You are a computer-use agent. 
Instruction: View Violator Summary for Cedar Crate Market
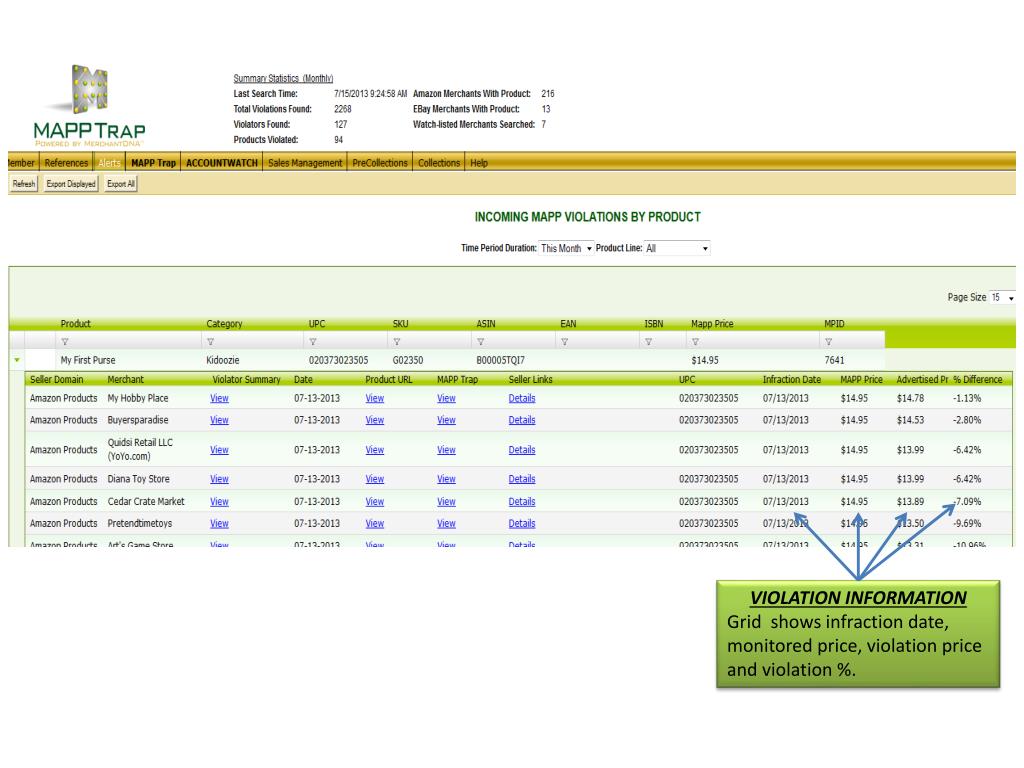pyautogui.click(x=219, y=502)
